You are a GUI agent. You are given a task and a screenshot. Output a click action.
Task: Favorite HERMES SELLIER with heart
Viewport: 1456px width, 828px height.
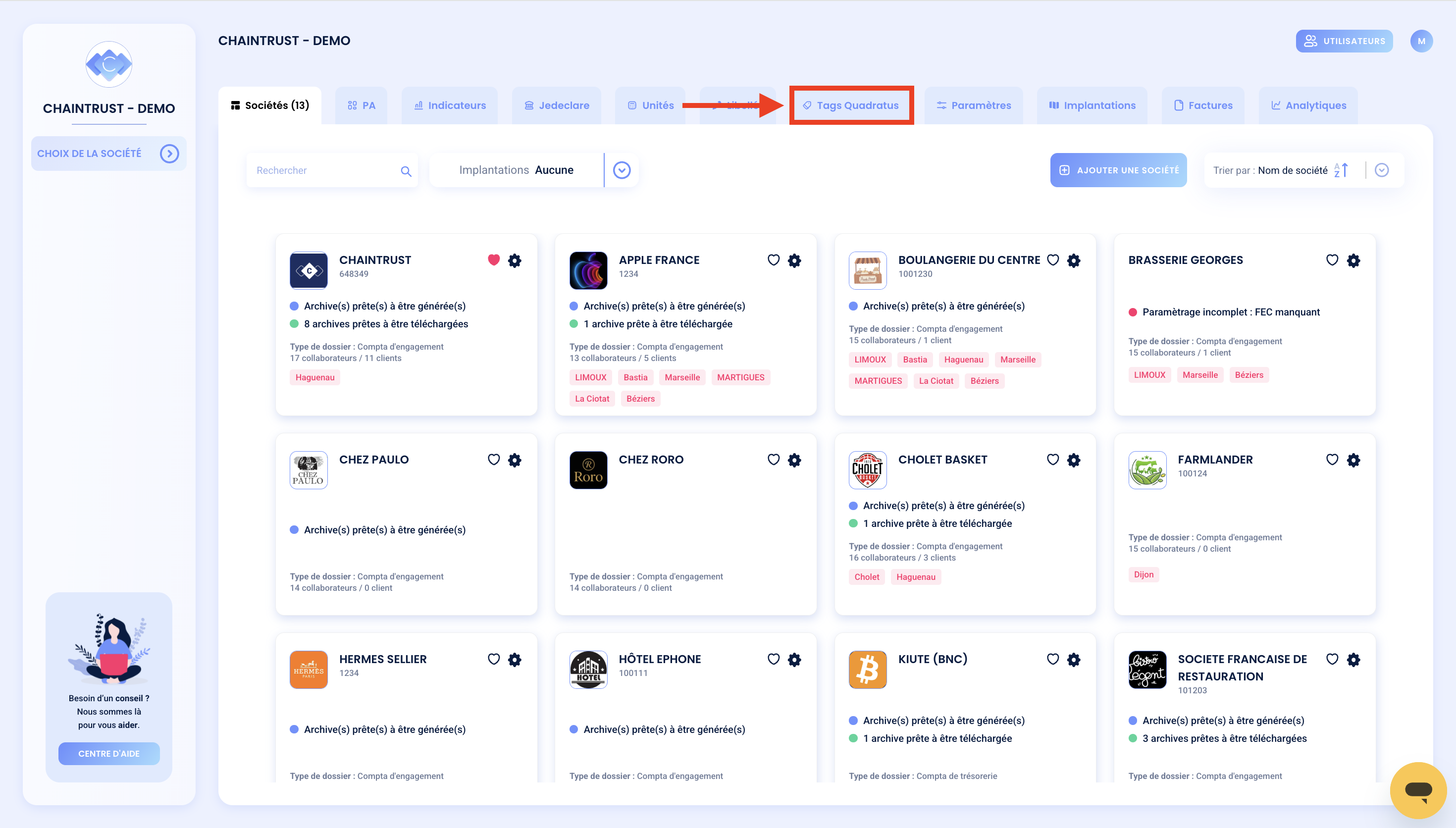click(x=493, y=659)
